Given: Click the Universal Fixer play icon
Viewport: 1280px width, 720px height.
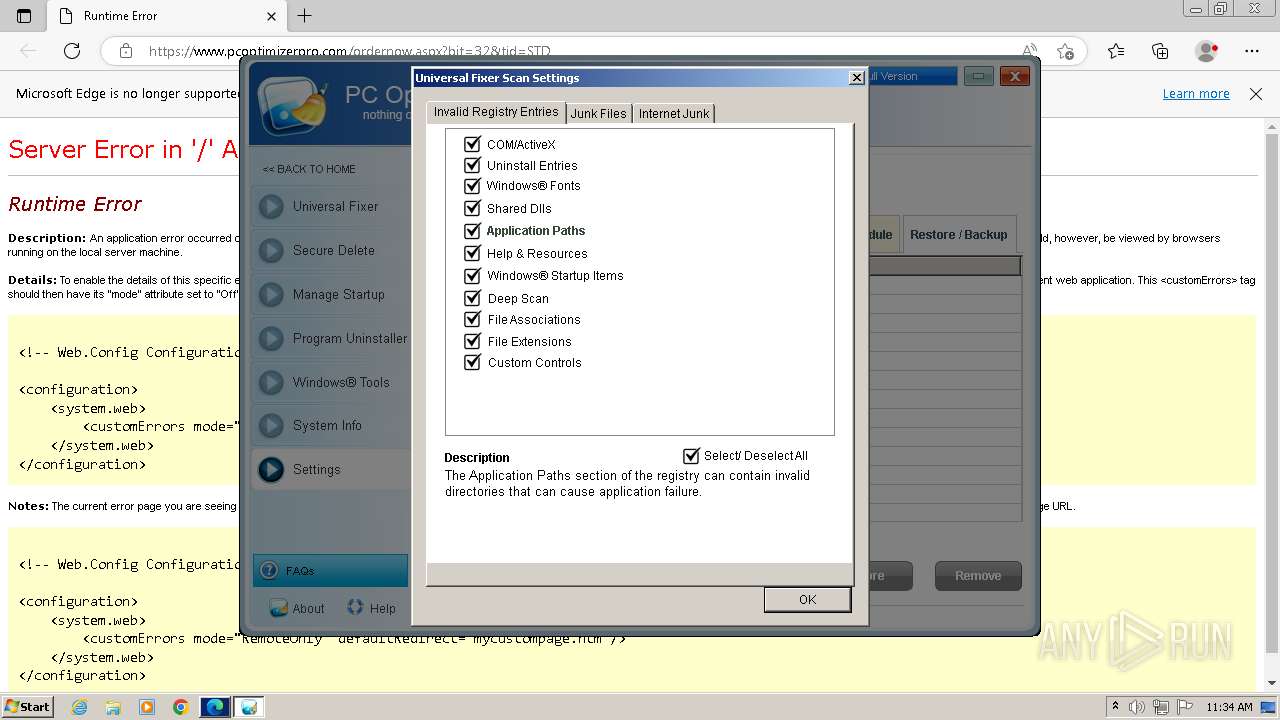Looking at the screenshot, I should [271, 207].
